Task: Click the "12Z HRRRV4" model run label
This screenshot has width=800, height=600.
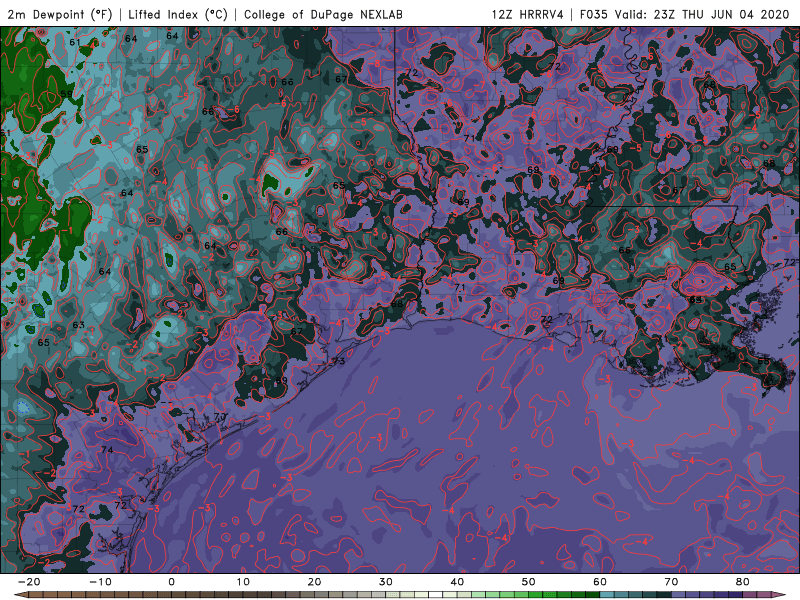Action: tap(528, 14)
